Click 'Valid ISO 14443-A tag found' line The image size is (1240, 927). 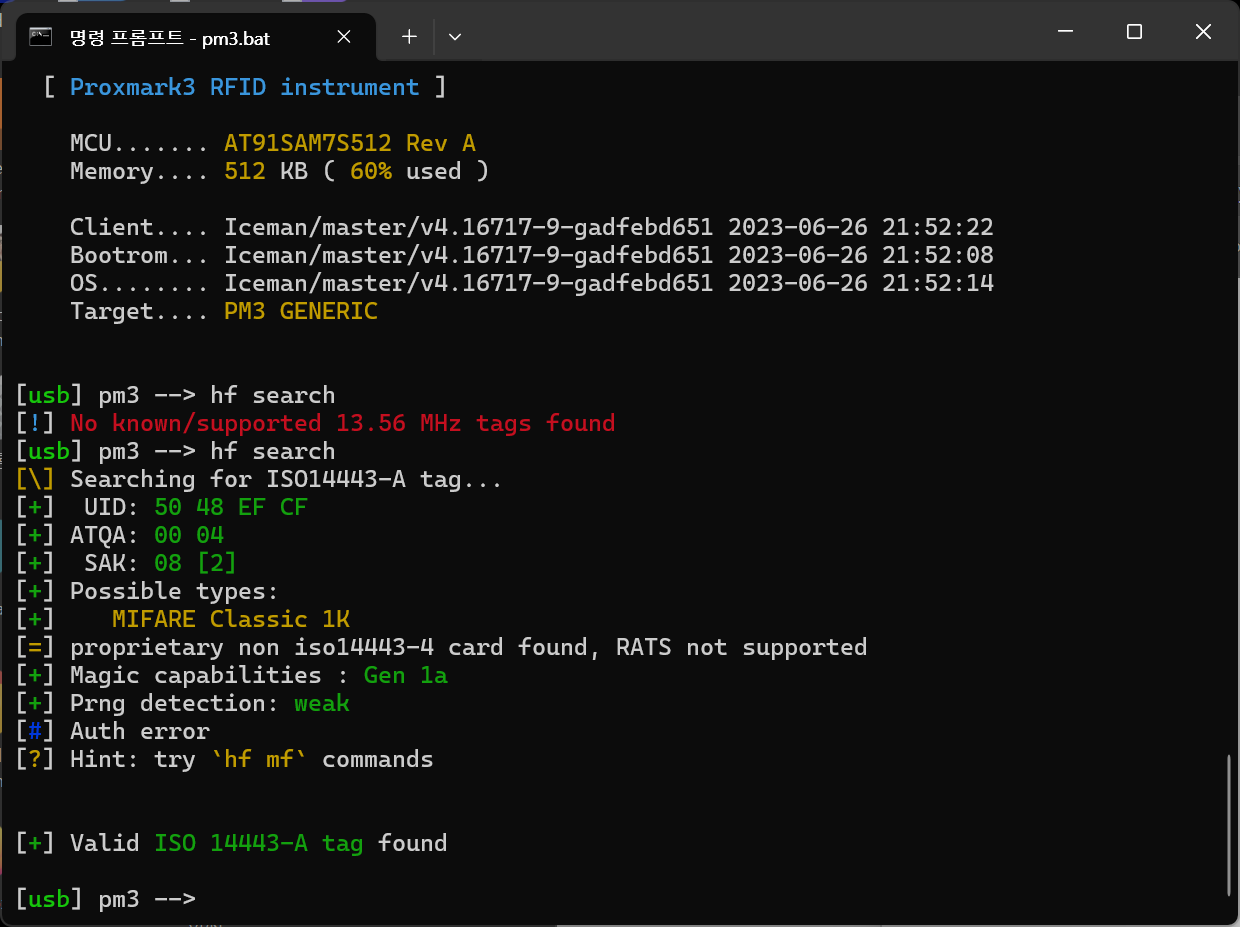click(x=231, y=843)
